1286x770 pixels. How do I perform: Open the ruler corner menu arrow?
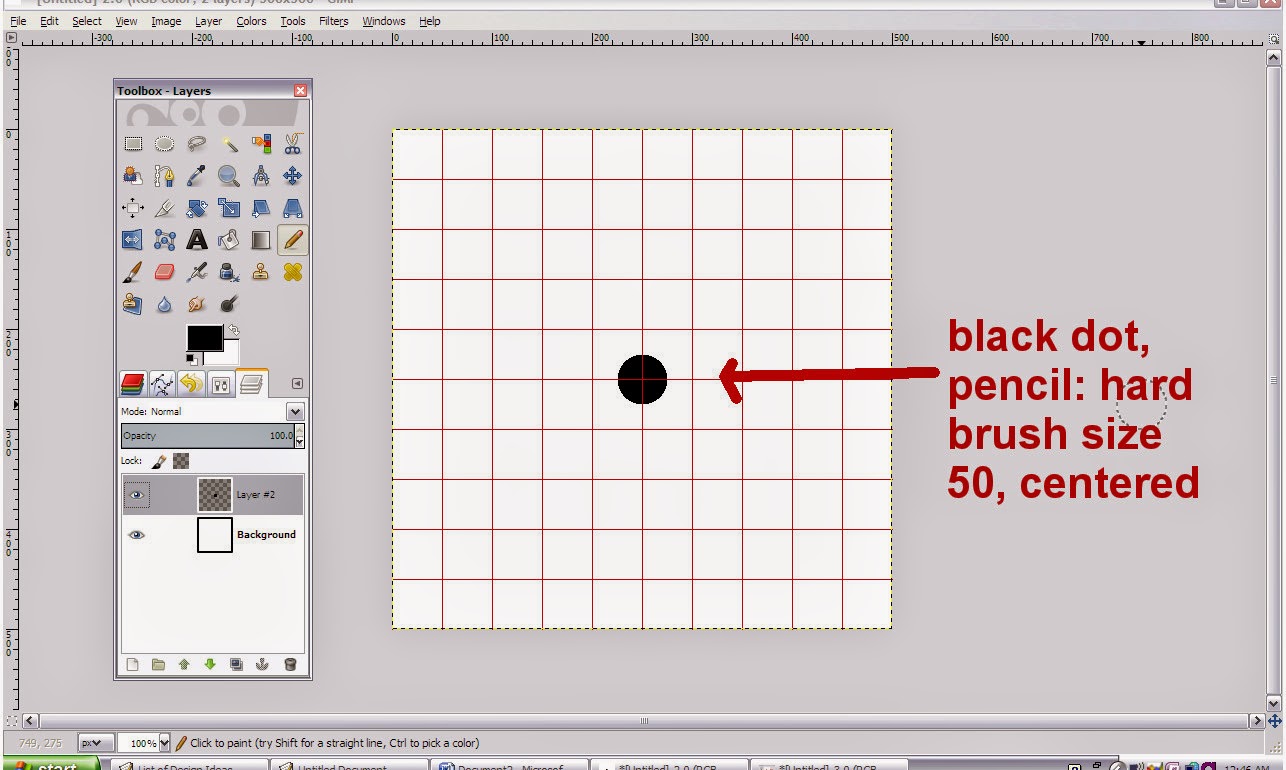pos(11,37)
